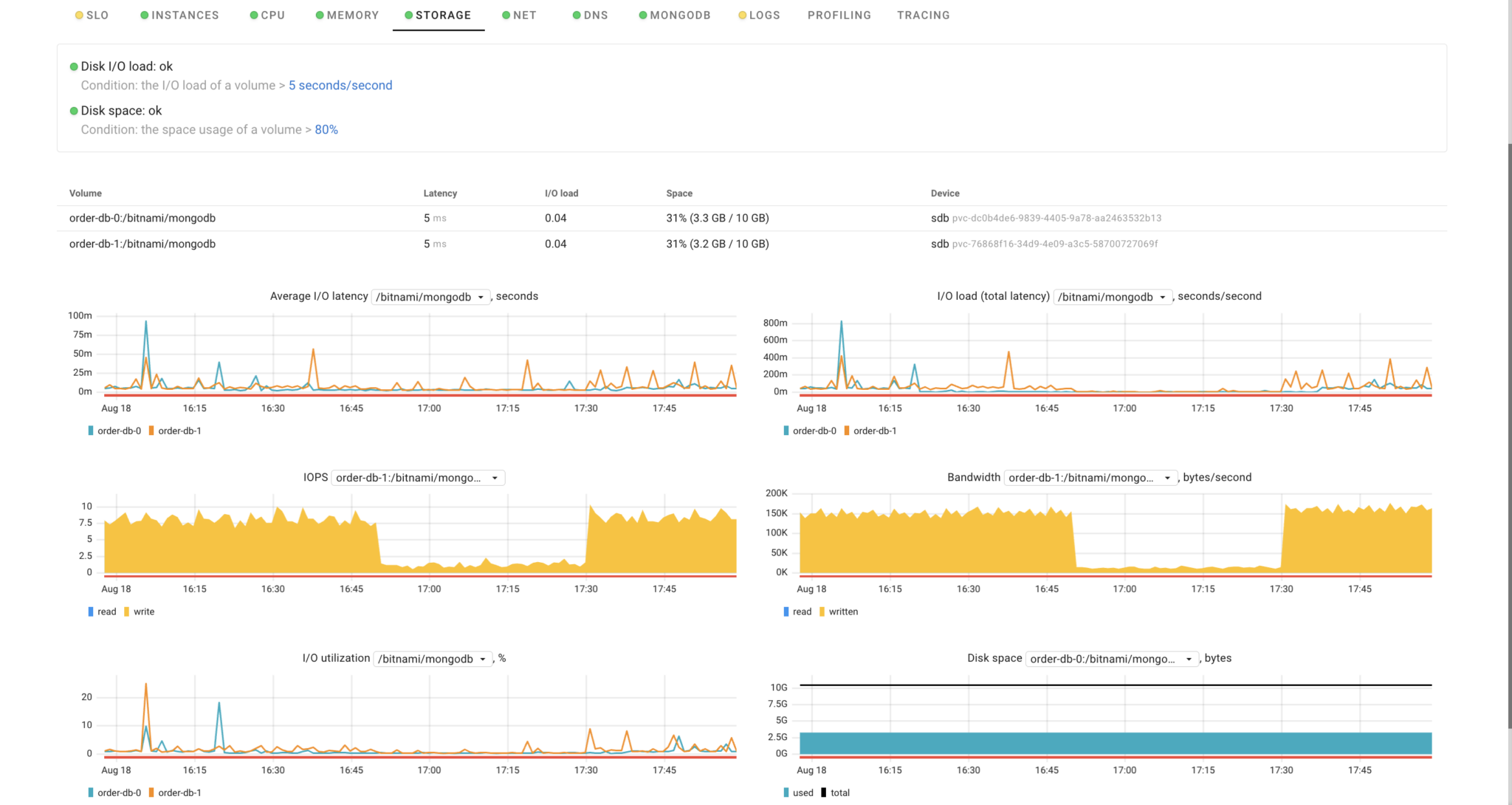This screenshot has height=805, width=1512.
Task: Click the green status icon beside DNS tab
Action: (x=575, y=15)
